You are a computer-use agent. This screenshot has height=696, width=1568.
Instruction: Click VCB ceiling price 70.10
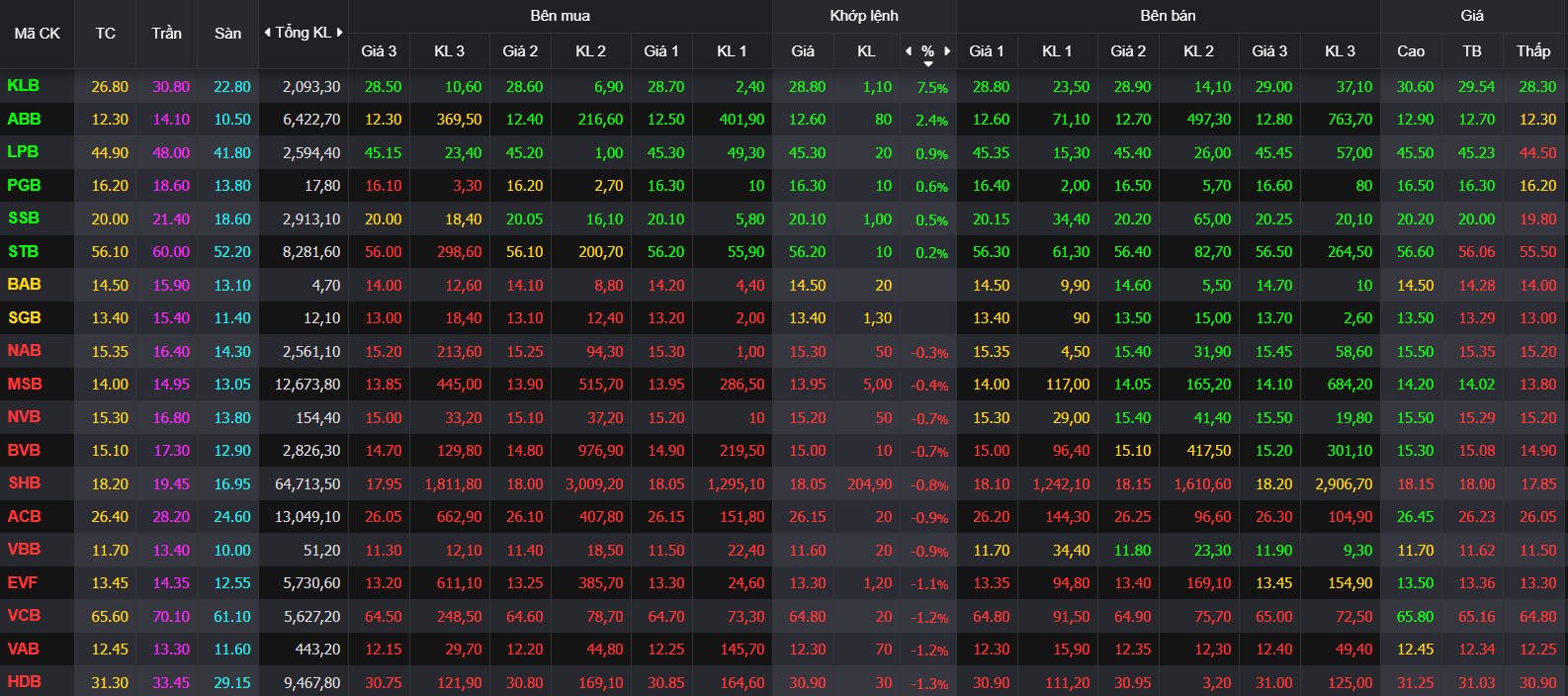tap(171, 617)
